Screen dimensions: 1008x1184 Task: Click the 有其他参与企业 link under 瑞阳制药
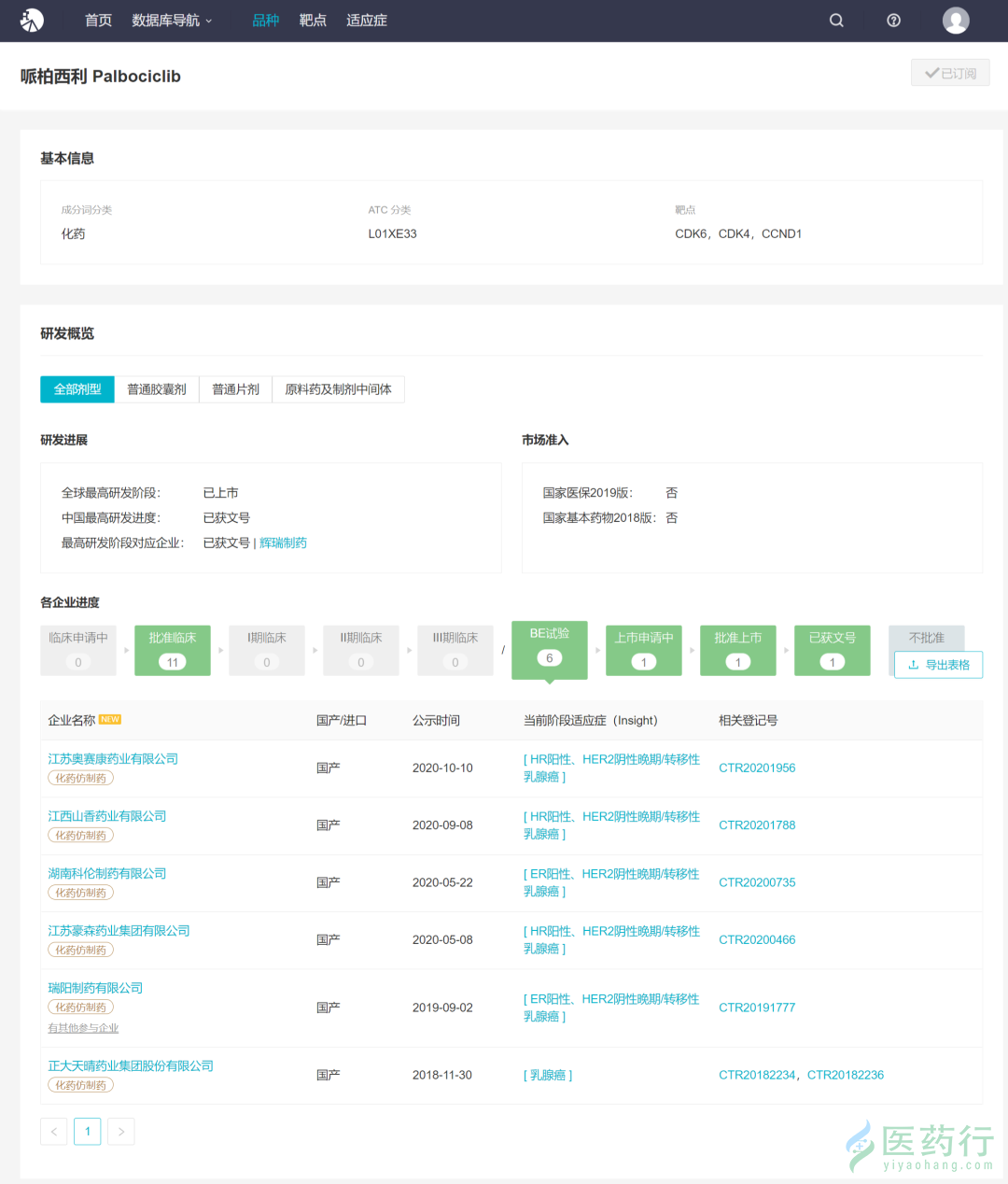coord(83,1028)
